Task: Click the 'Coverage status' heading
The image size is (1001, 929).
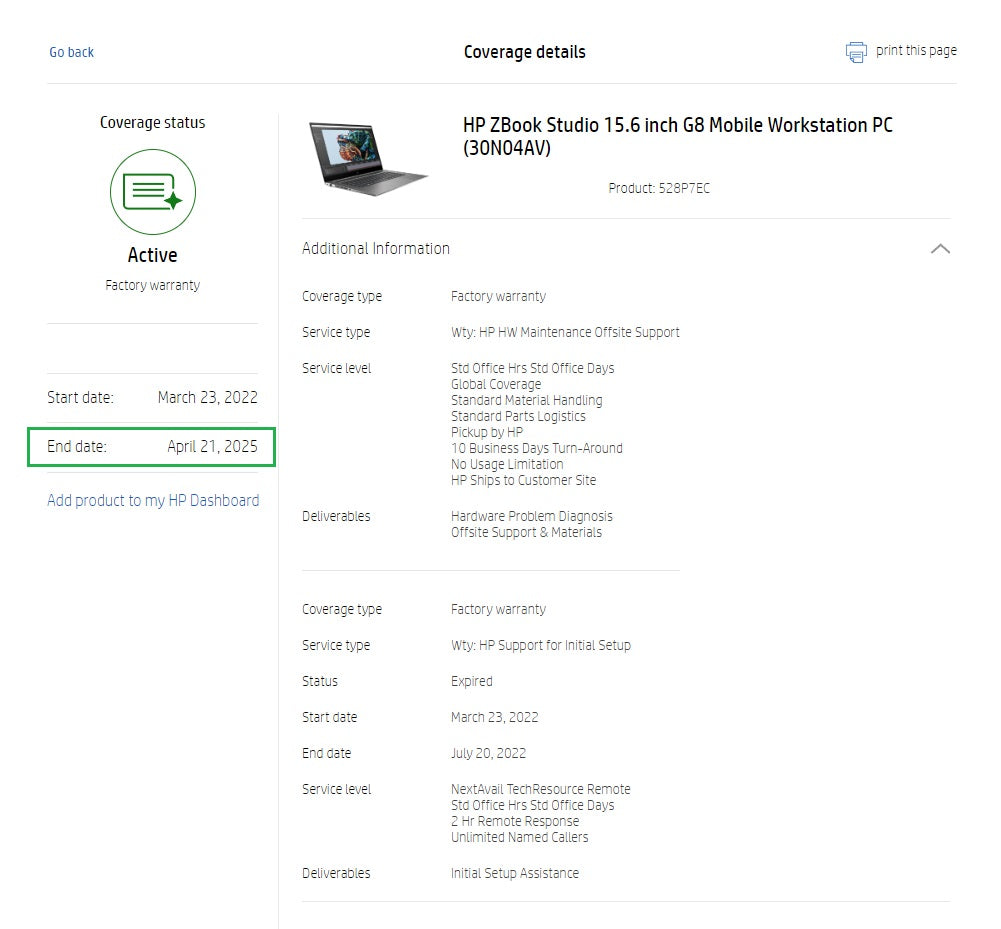Action: pos(153,123)
